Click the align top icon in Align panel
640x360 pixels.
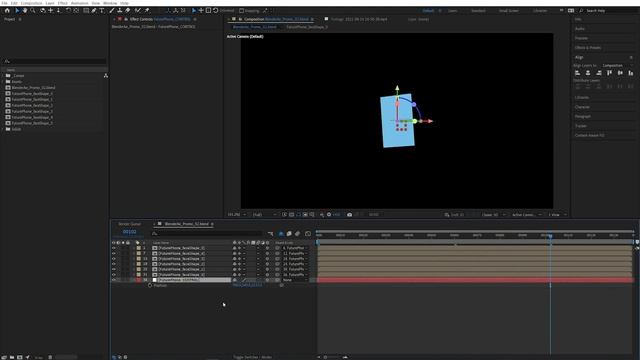coord(609,73)
